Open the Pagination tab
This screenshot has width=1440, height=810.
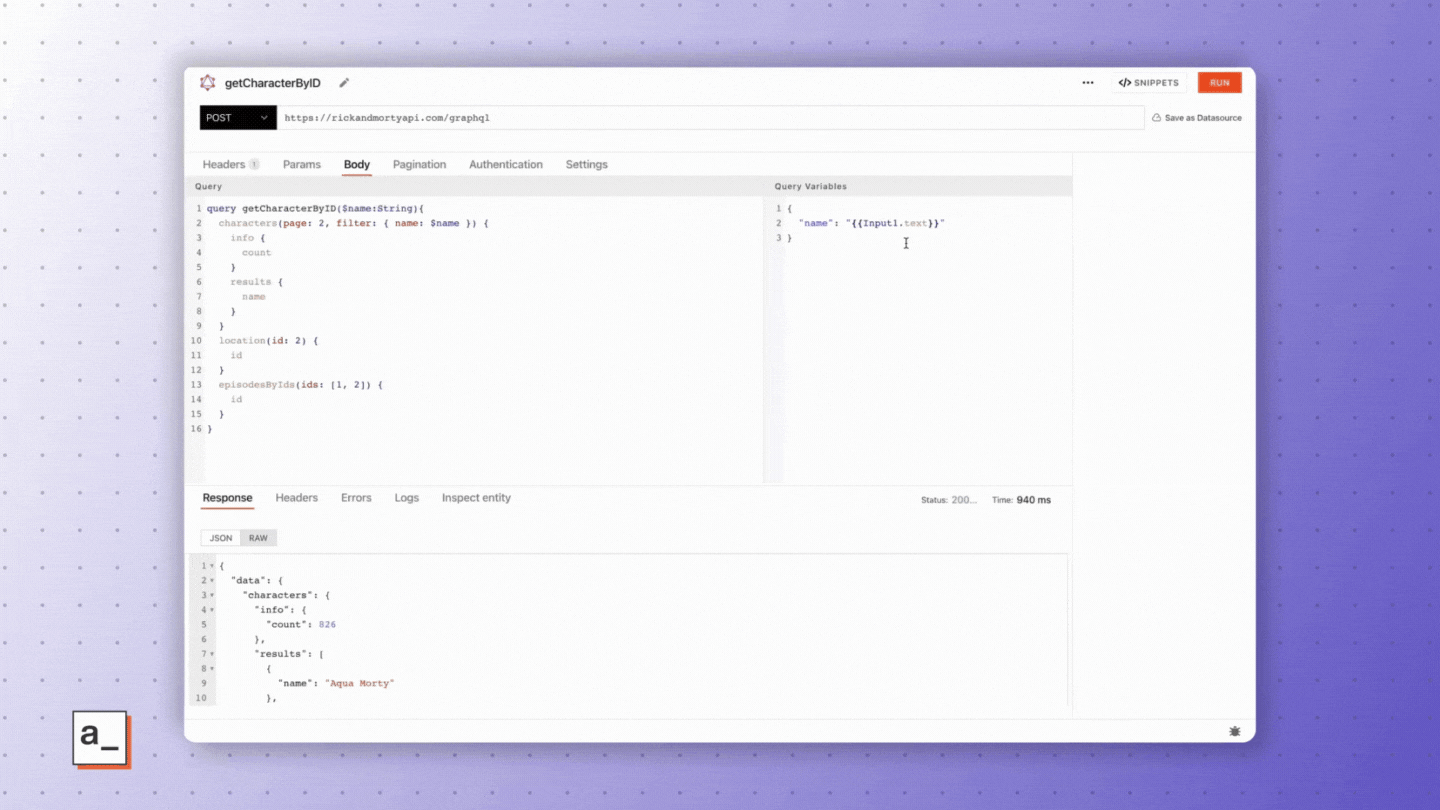coord(419,164)
